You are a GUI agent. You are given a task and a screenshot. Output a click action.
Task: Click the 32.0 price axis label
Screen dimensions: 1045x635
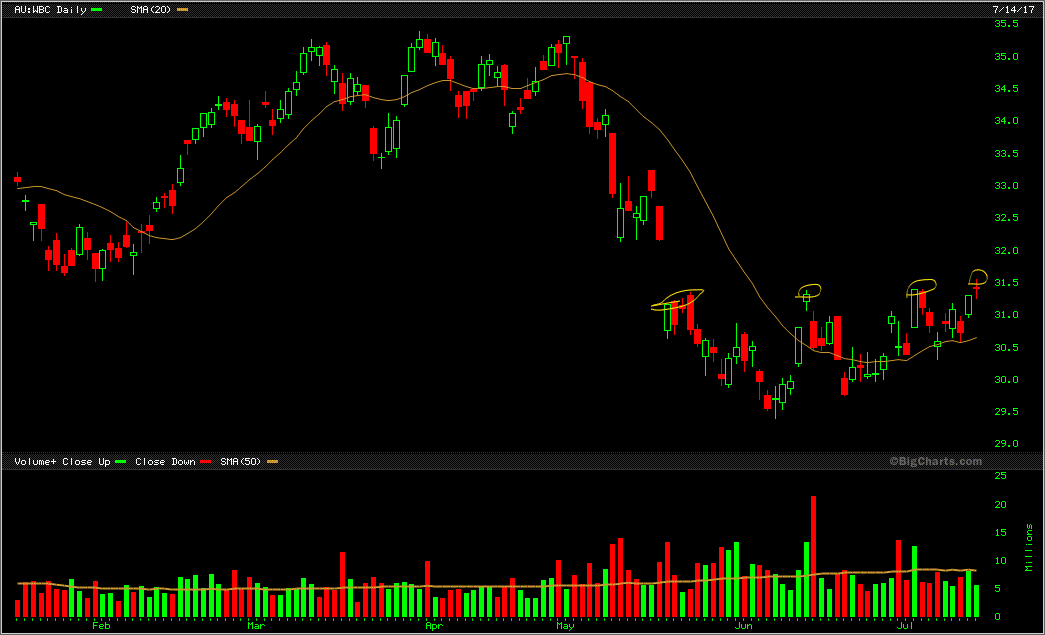point(1006,251)
